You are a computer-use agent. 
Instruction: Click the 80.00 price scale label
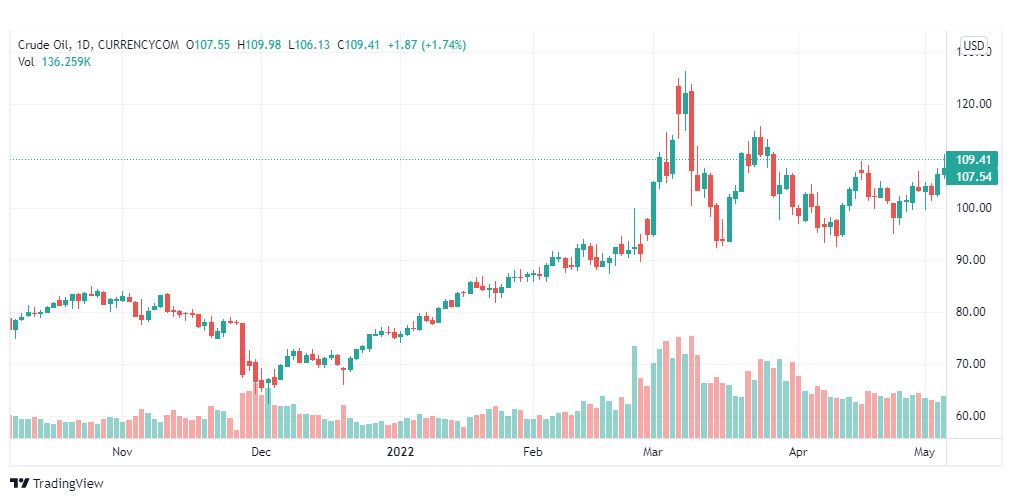[x=973, y=312]
